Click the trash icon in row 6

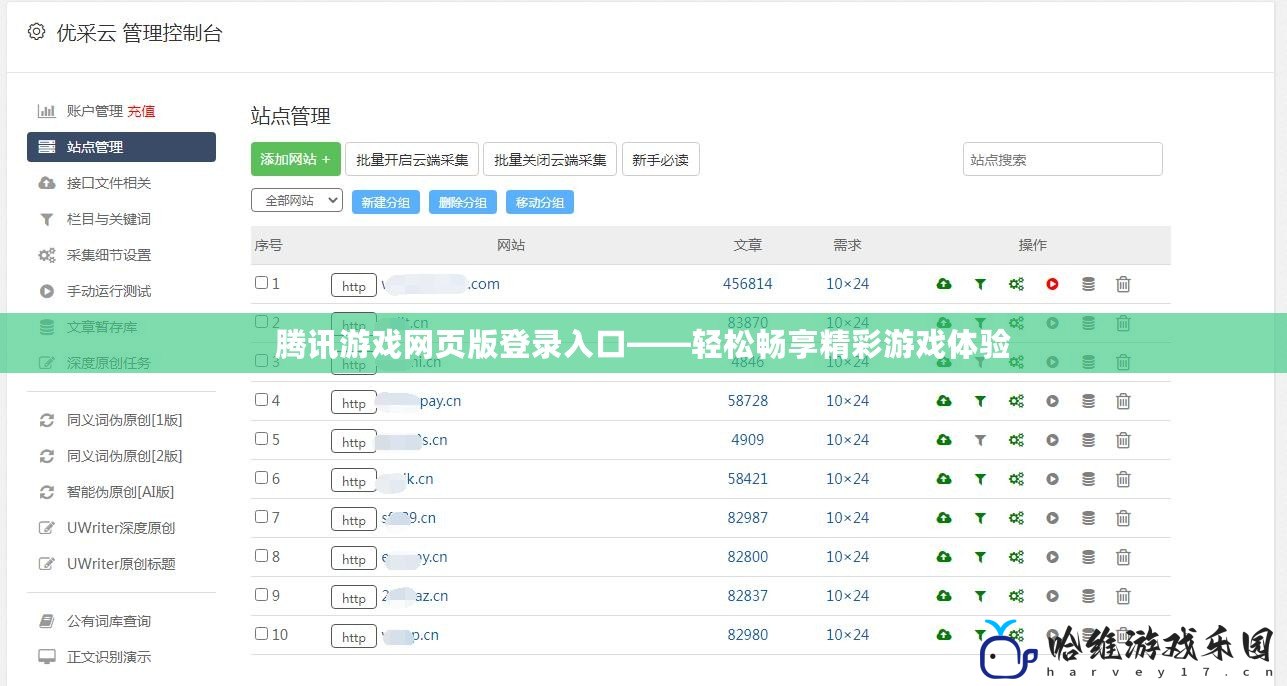(1123, 479)
